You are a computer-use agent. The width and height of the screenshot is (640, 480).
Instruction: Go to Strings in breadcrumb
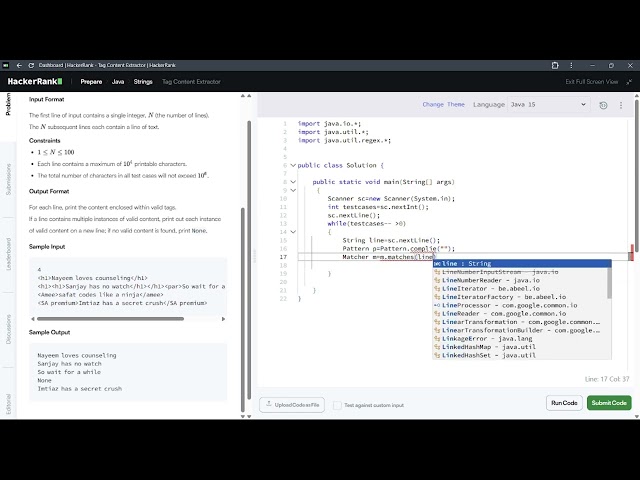(x=143, y=82)
